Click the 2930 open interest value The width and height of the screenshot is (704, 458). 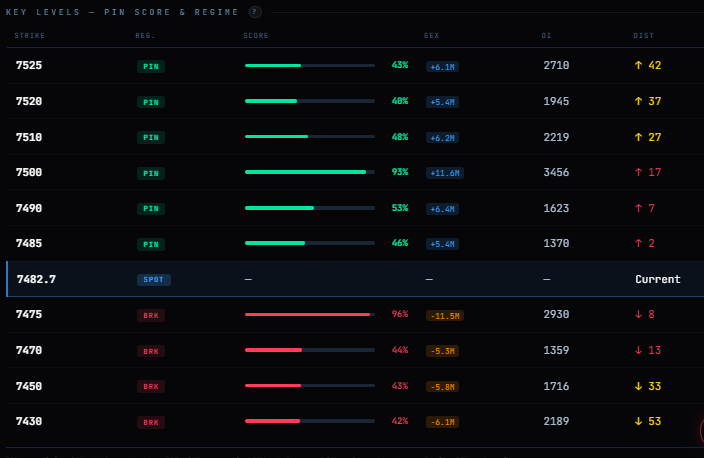coord(556,314)
